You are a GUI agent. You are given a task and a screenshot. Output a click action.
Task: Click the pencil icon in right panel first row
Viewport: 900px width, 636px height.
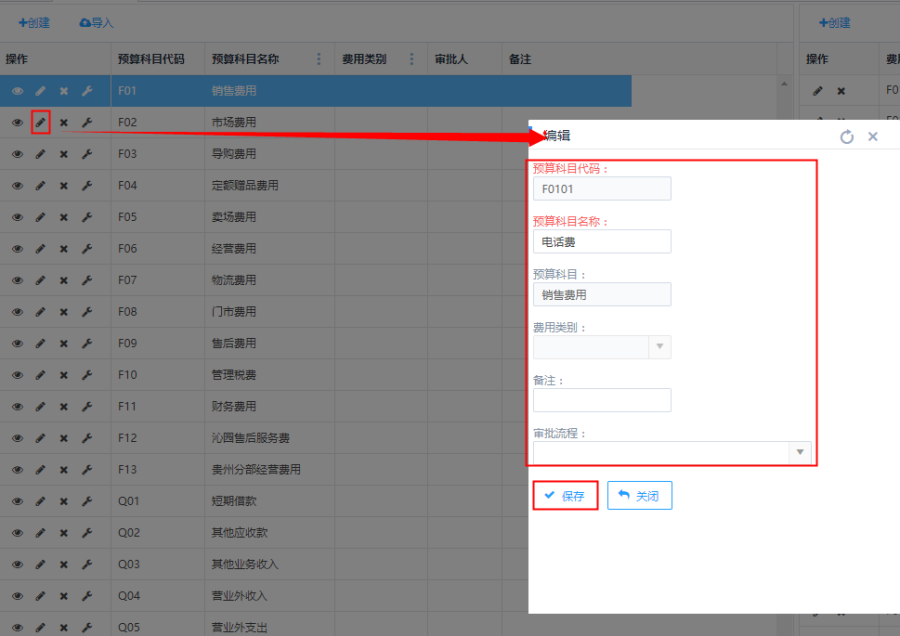tap(818, 91)
